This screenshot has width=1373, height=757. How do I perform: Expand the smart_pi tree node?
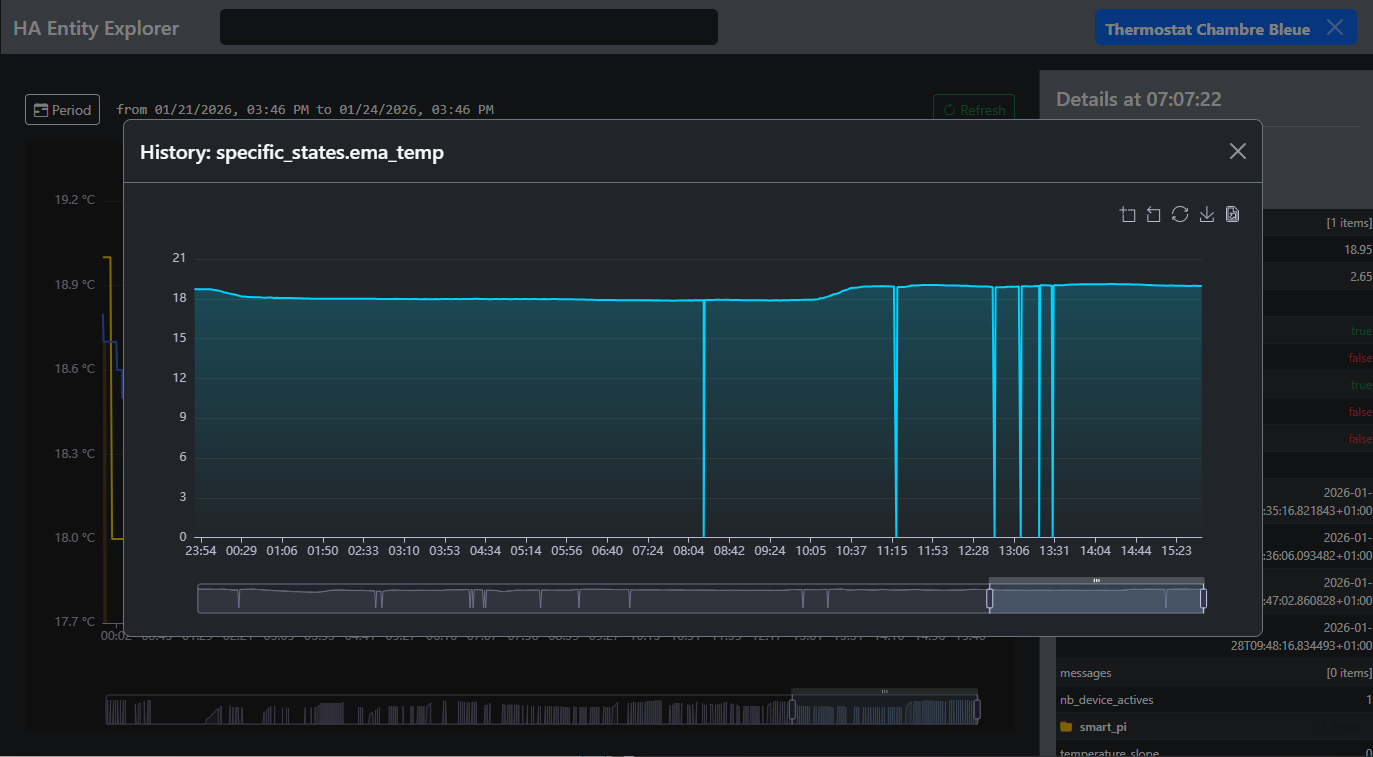[x=1103, y=727]
